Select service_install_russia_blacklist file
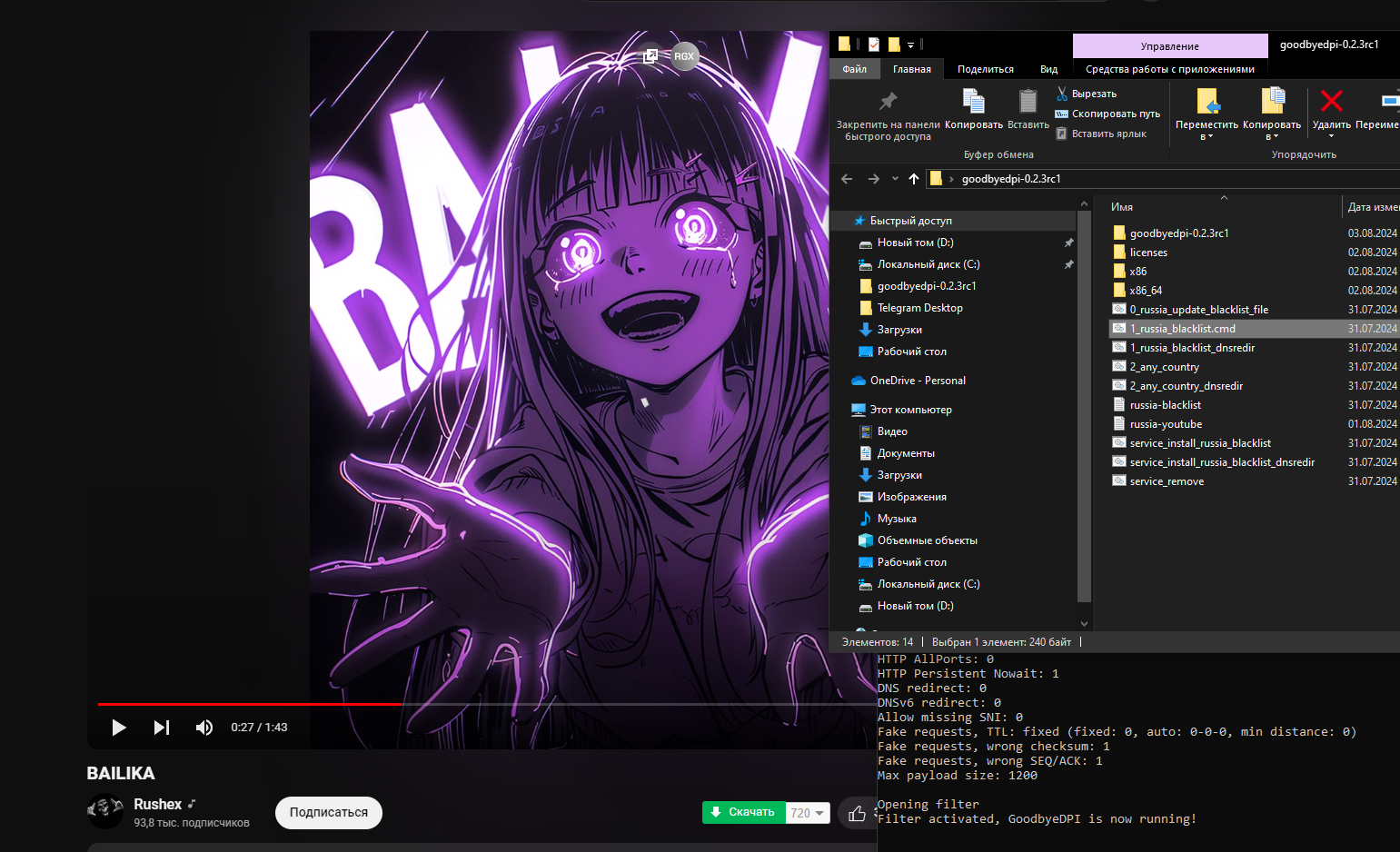This screenshot has height=852, width=1400. pos(1199,443)
